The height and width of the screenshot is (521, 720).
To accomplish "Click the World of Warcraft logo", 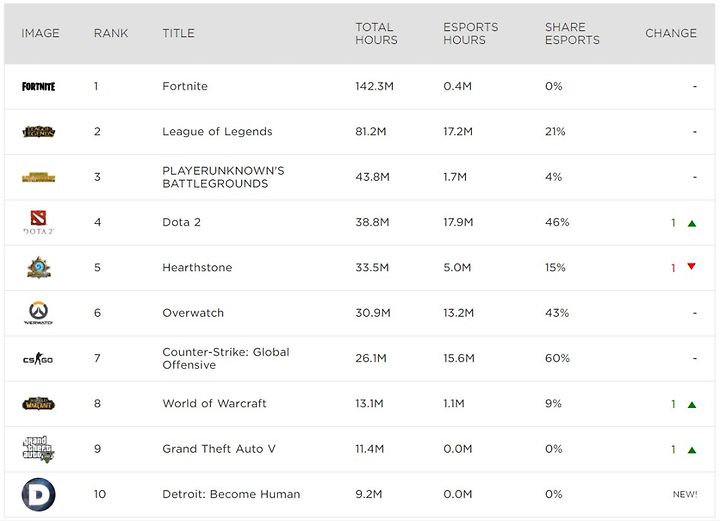I will pyautogui.click(x=39, y=404).
